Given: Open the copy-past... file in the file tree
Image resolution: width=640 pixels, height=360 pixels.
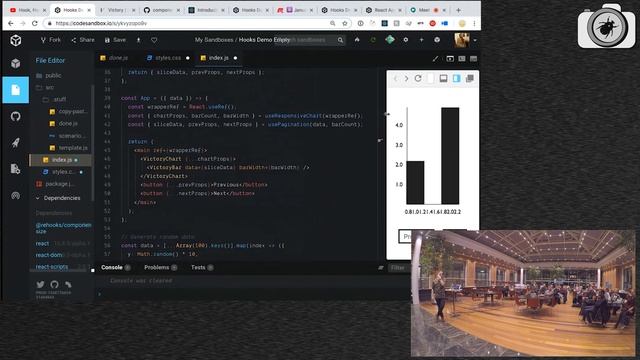Looking at the screenshot, I should [x=68, y=111].
